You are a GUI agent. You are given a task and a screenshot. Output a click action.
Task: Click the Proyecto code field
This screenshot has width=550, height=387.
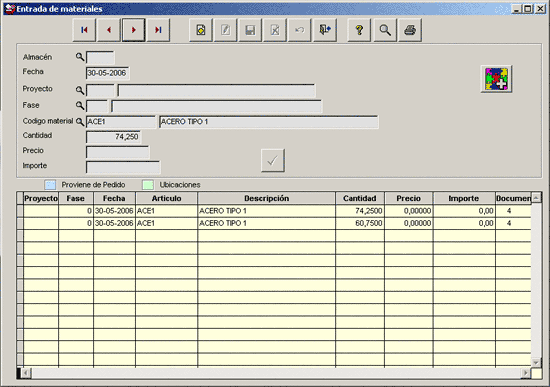click(x=100, y=90)
